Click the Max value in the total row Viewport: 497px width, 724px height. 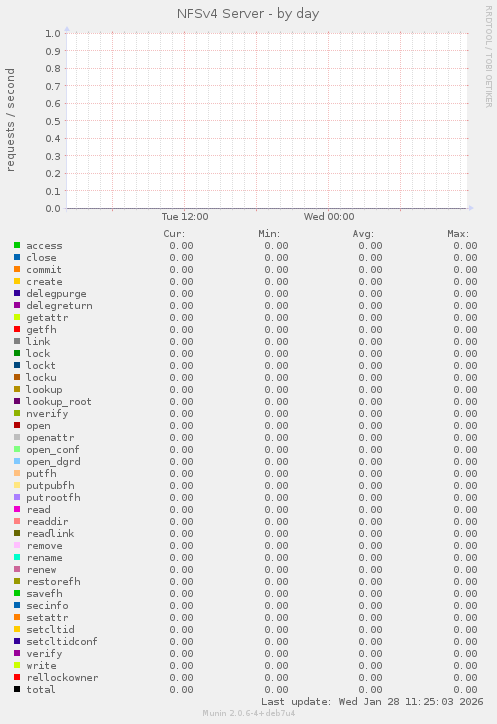coord(465,690)
